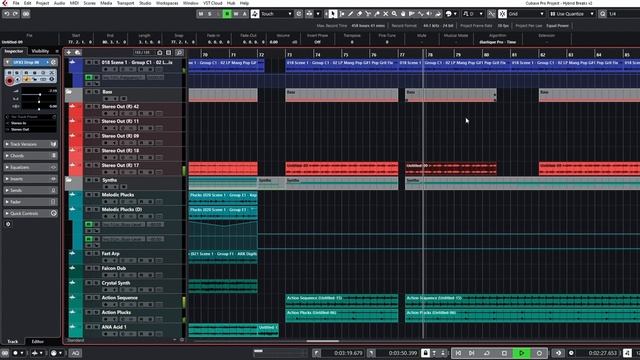
Task: Solo the Fast Arp track
Action: tap(96, 253)
